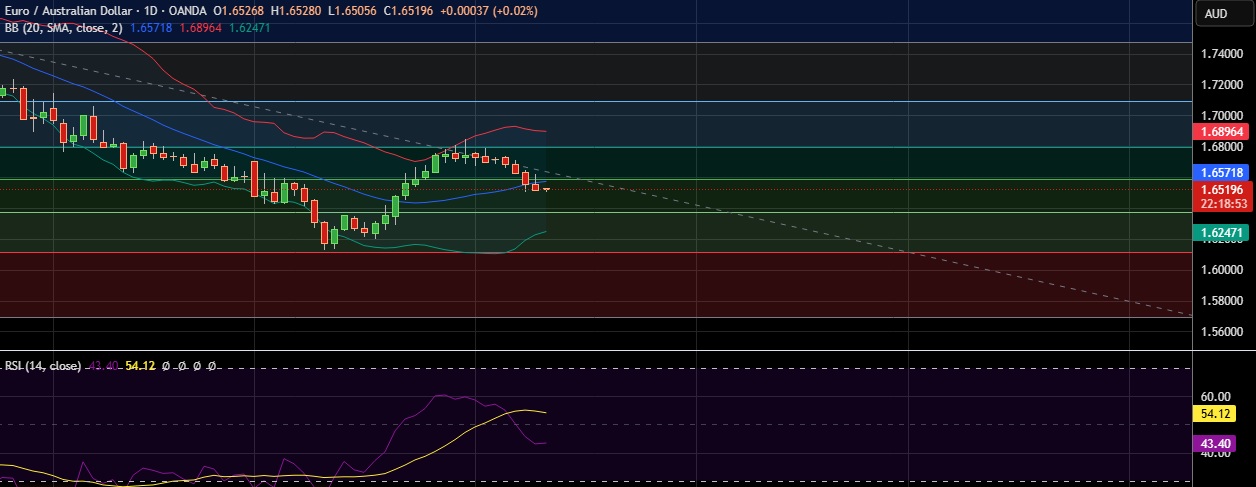The width and height of the screenshot is (1256, 487).
Task: Click the +0.00037 (+0.02%) change value
Action: pos(487,10)
